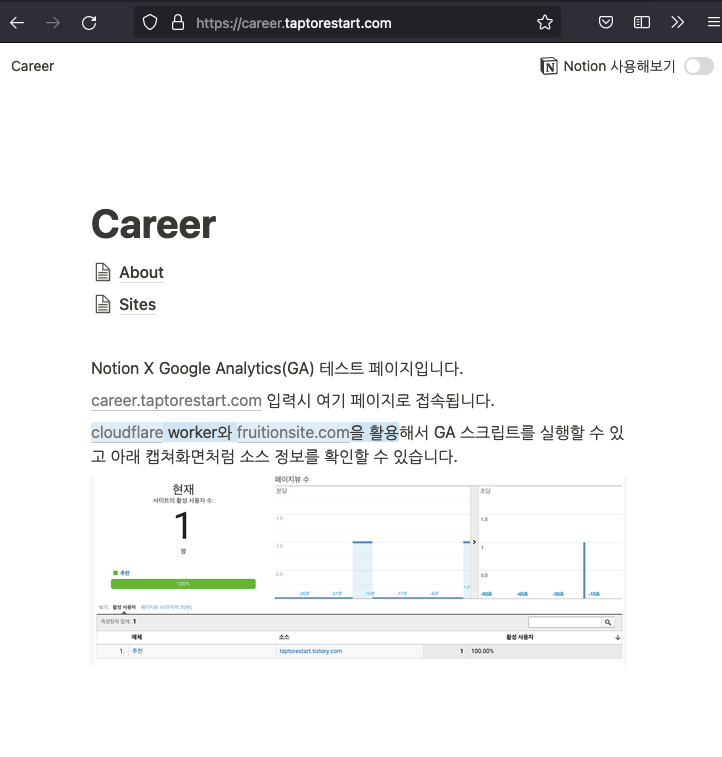Click the text 'Notion X Google Analytics(GA) 테스트 페이지입니다.'
This screenshot has width=722, height=757.
(277, 369)
